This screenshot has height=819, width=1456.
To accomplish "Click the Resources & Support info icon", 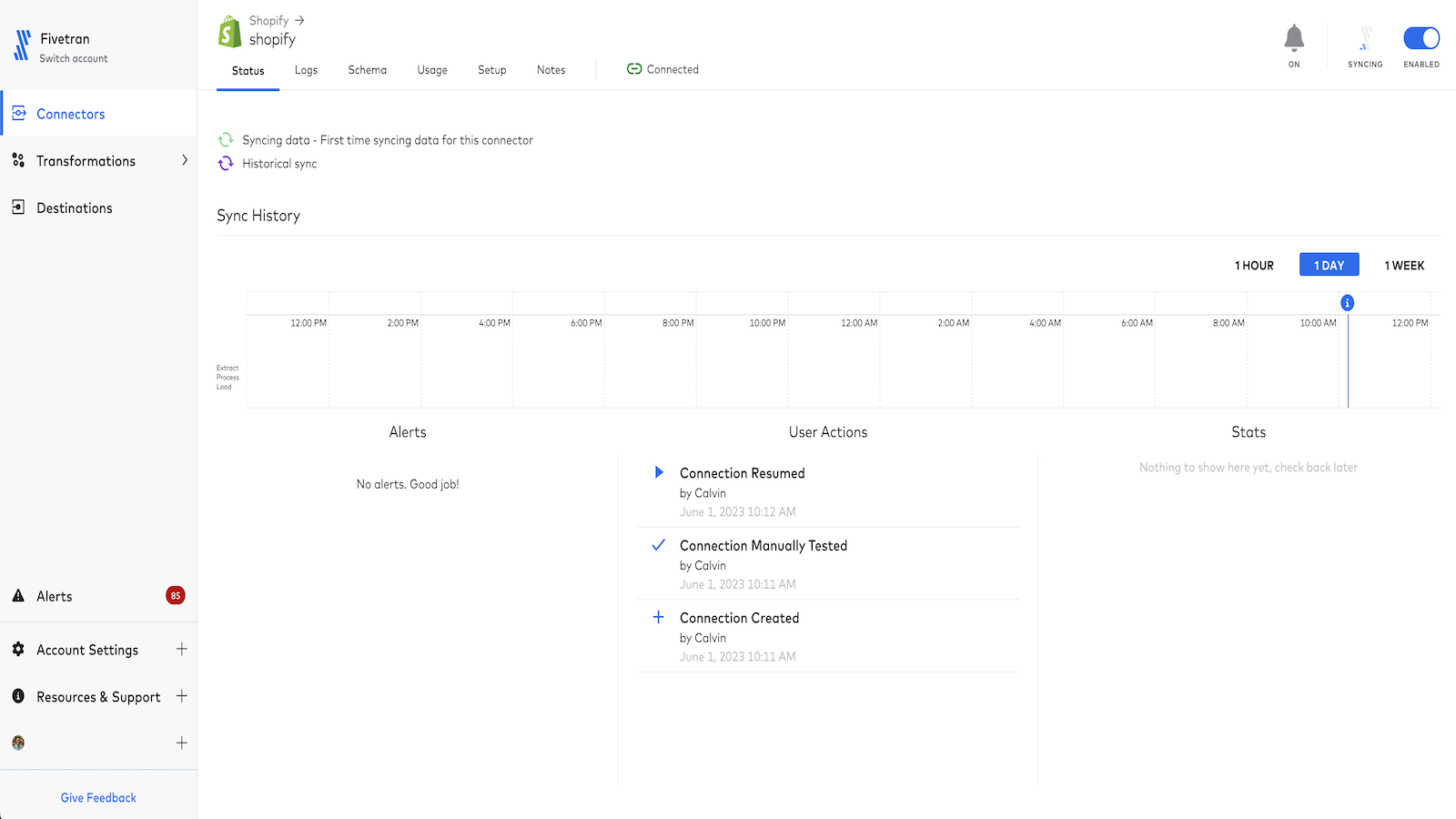I will coord(18,696).
